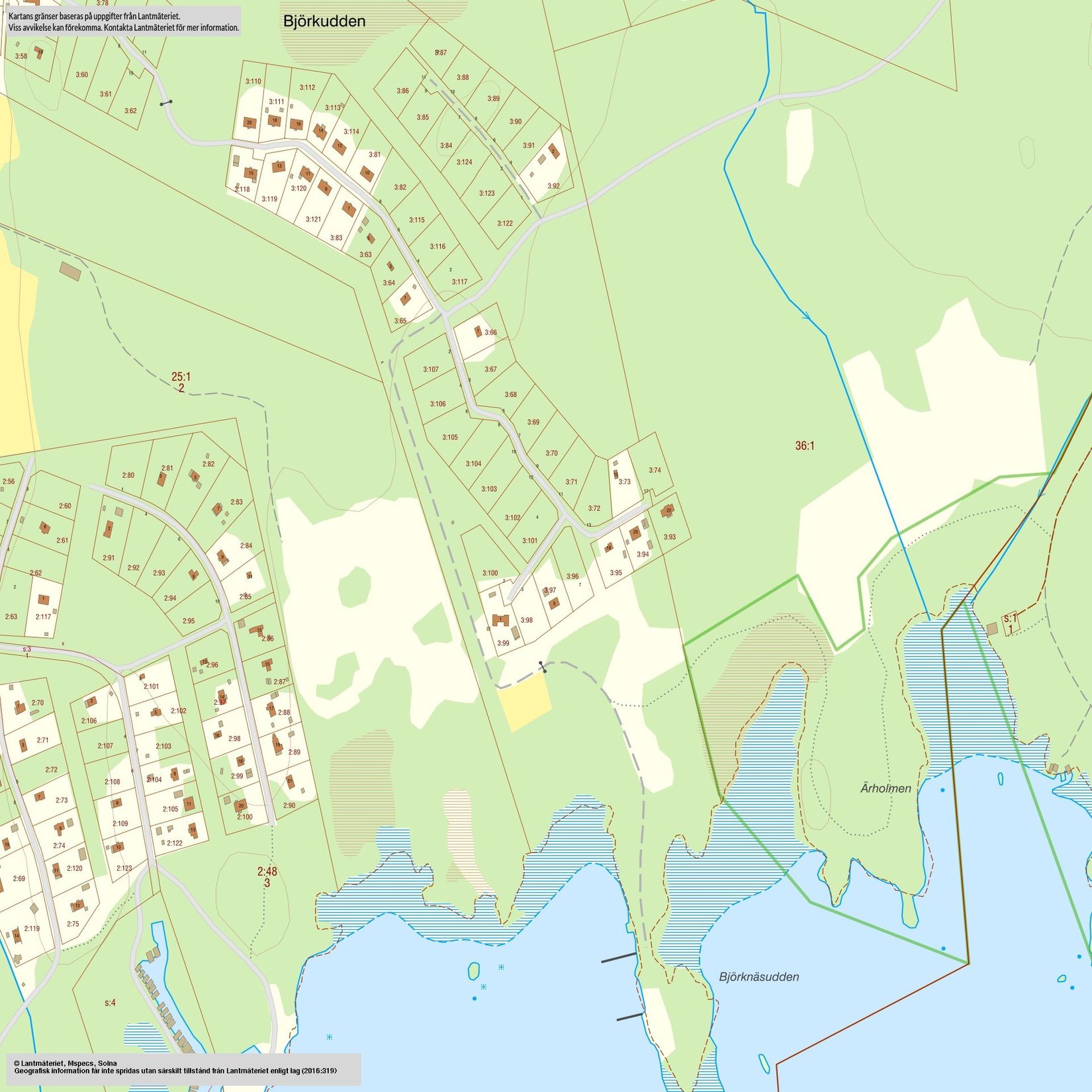Click the Björkudden place name label

324,21
